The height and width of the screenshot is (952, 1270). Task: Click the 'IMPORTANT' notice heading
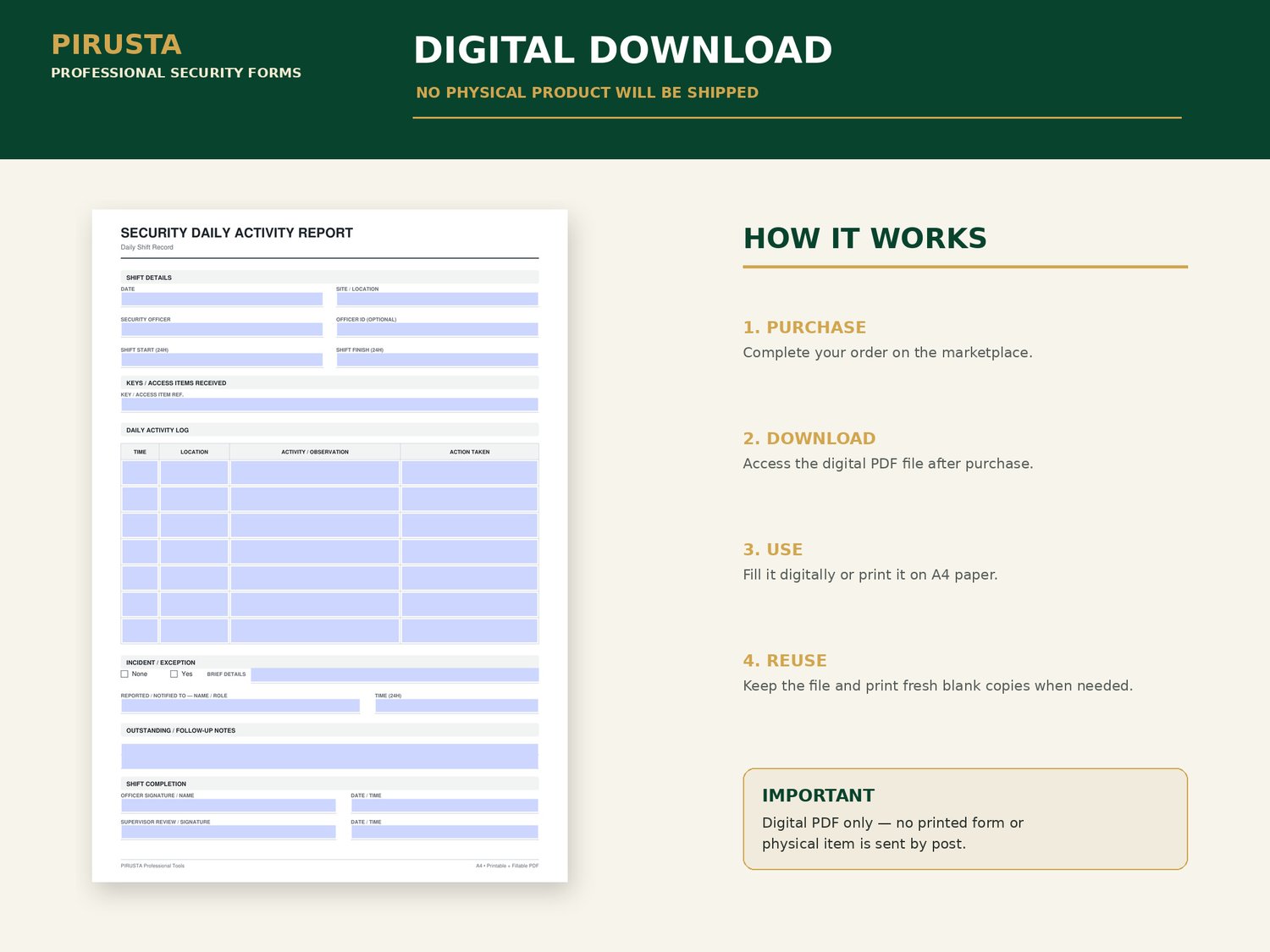click(818, 795)
